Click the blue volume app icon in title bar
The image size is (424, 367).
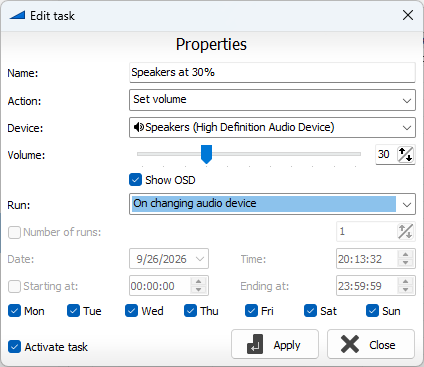[17, 15]
